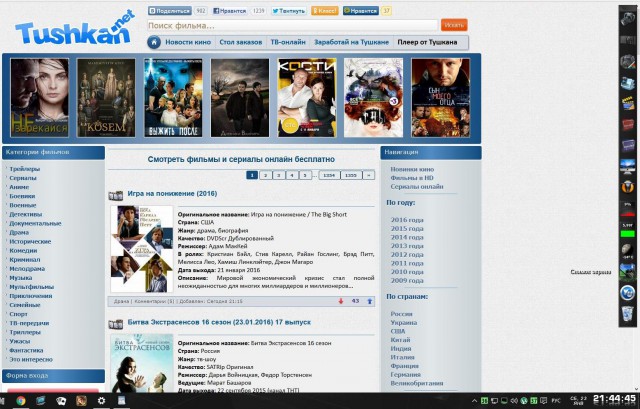This screenshot has height=409, width=640.
Task: Open the Кости poster in the carousel
Action: [307, 98]
